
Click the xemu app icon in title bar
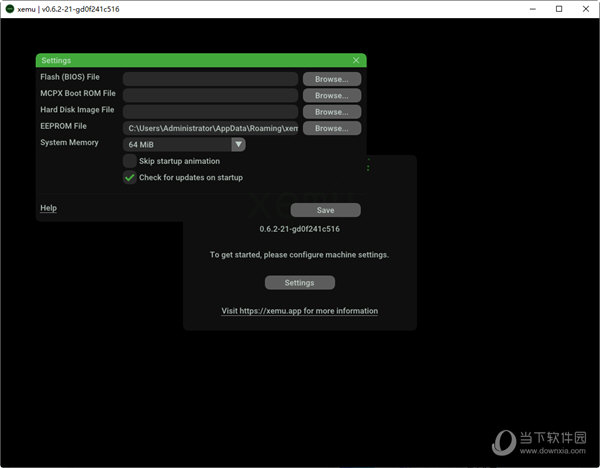10,9
